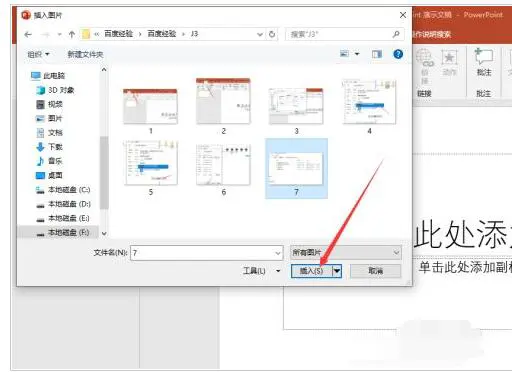Open the recent locations dropdown arrow
Screen dimensions: 512x372
point(59,34)
